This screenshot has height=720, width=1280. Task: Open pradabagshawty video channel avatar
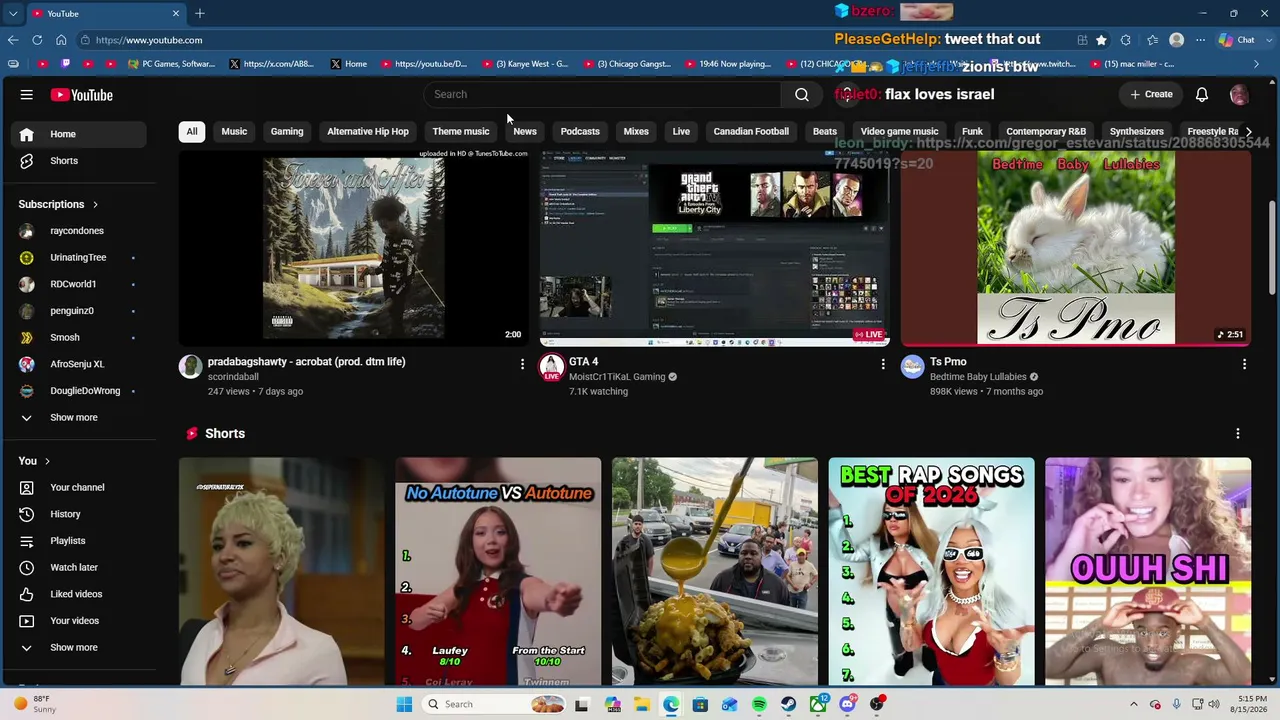(x=190, y=366)
